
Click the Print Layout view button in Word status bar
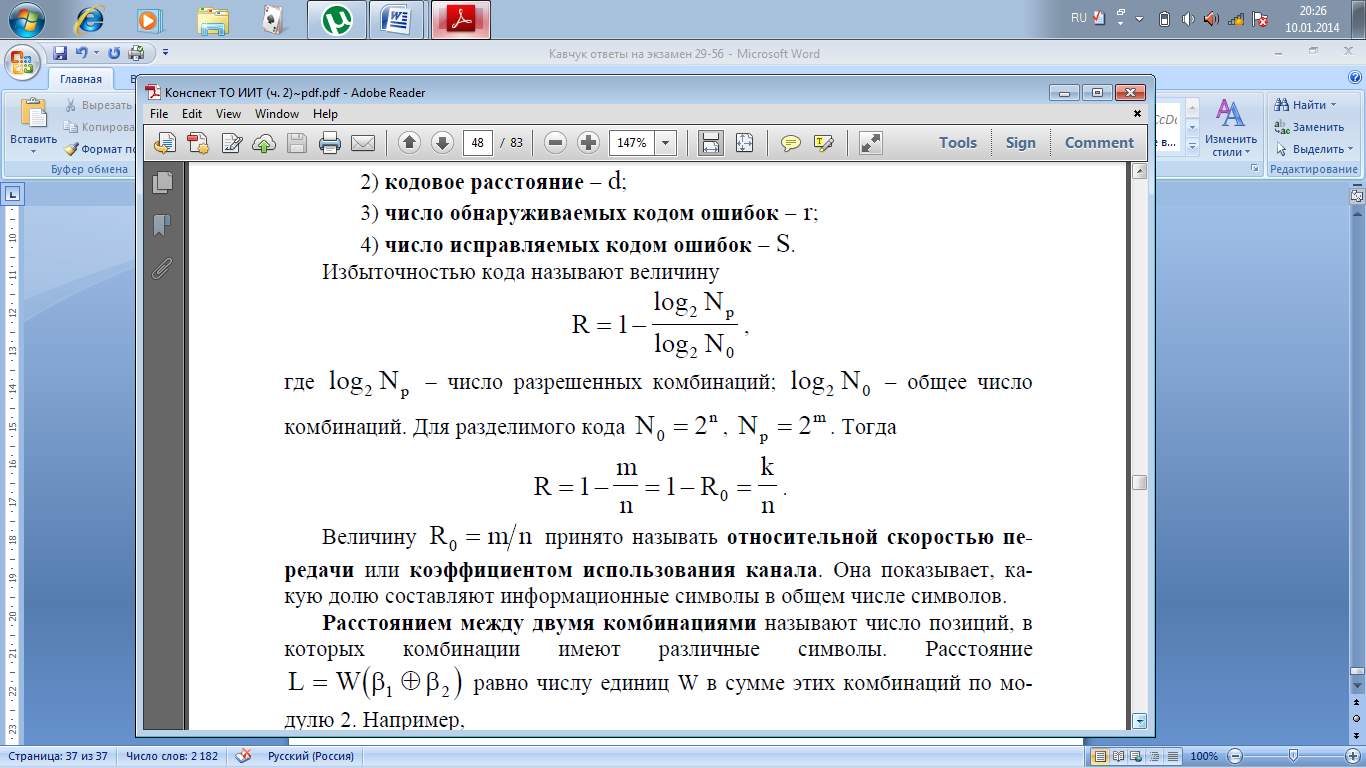pos(1101,756)
